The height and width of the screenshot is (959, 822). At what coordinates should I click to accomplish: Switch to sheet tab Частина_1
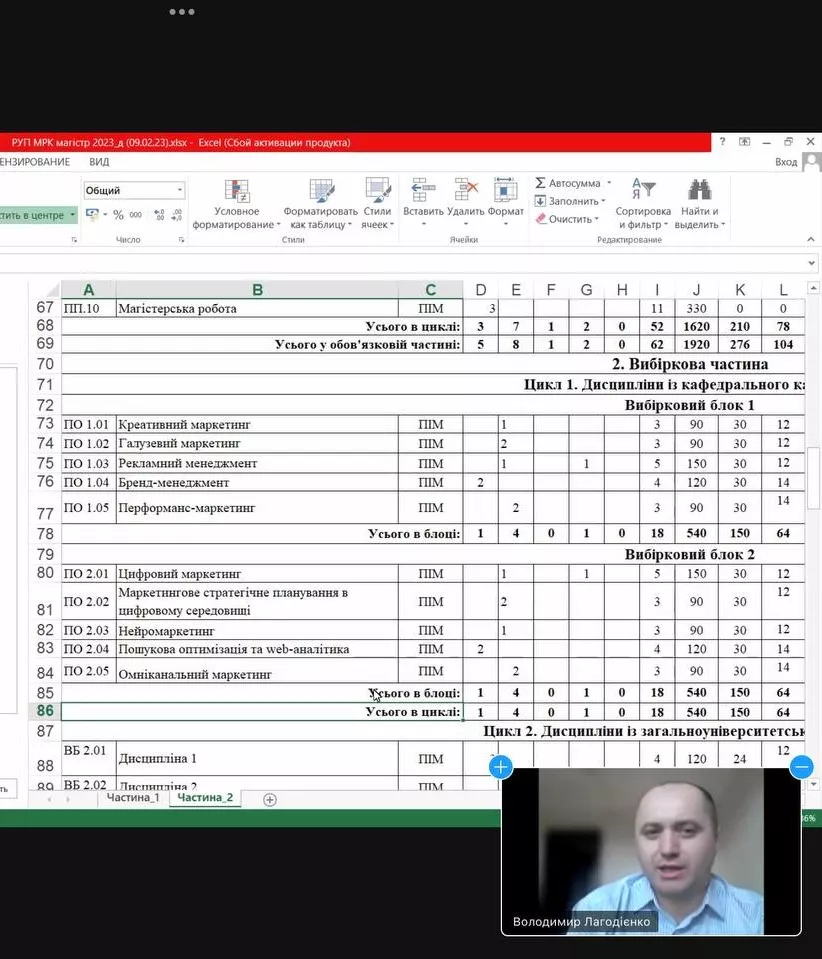pyautogui.click(x=133, y=798)
